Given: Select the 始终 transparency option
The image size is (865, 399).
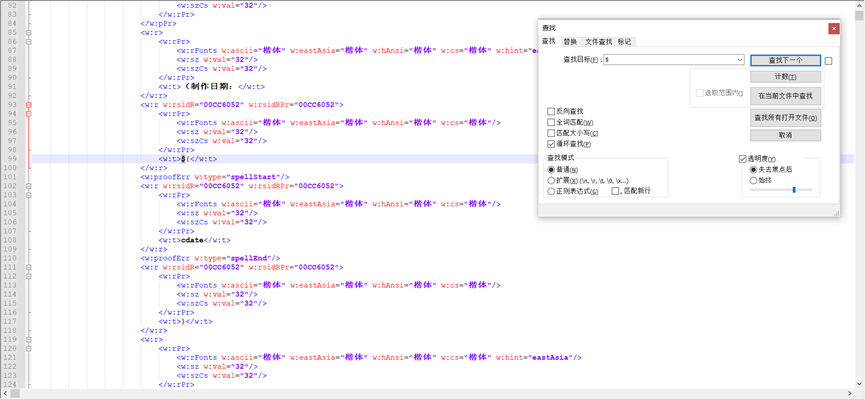Looking at the screenshot, I should (x=754, y=180).
